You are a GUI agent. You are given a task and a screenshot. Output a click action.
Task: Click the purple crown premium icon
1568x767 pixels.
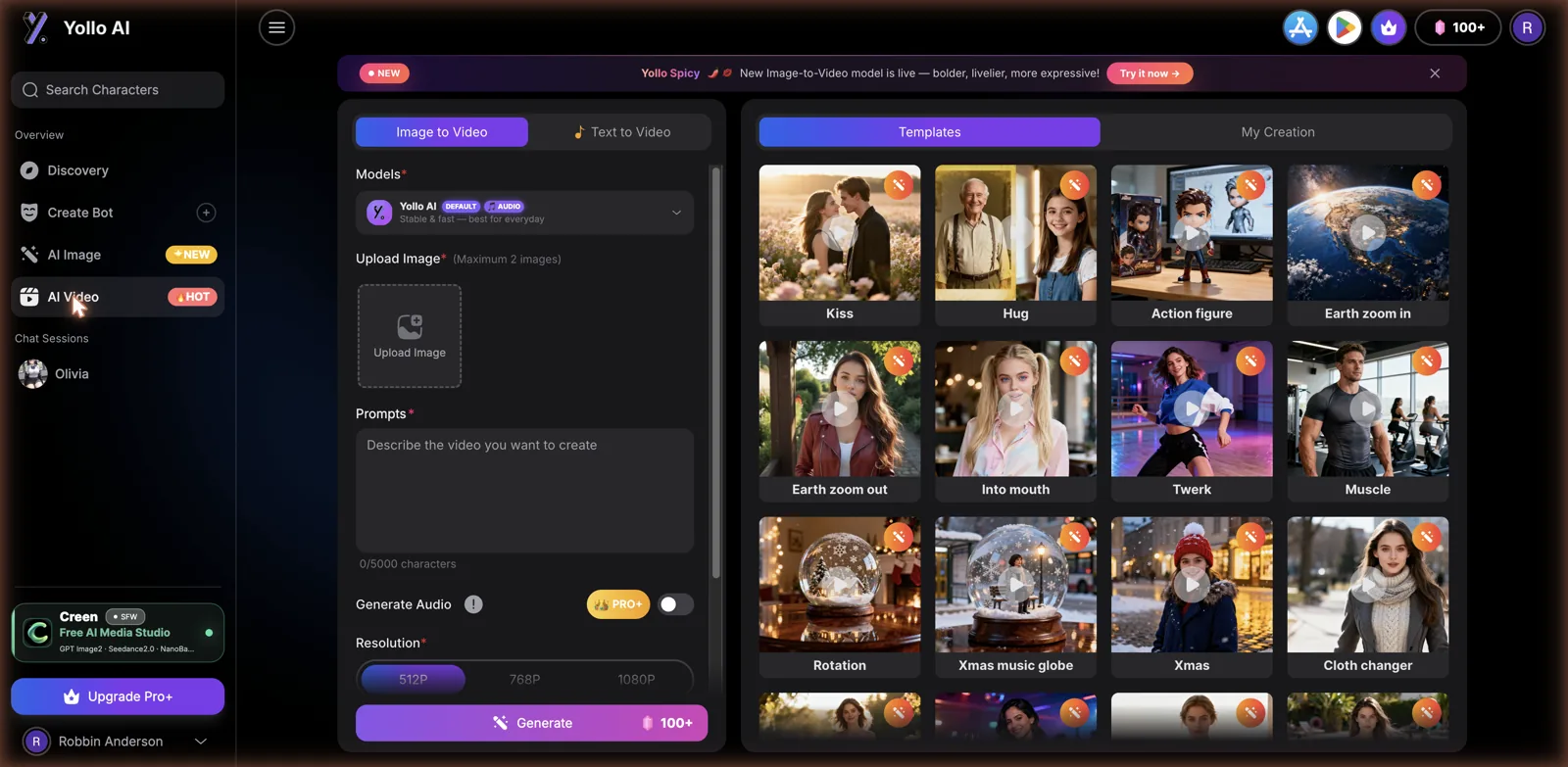[x=1389, y=27]
